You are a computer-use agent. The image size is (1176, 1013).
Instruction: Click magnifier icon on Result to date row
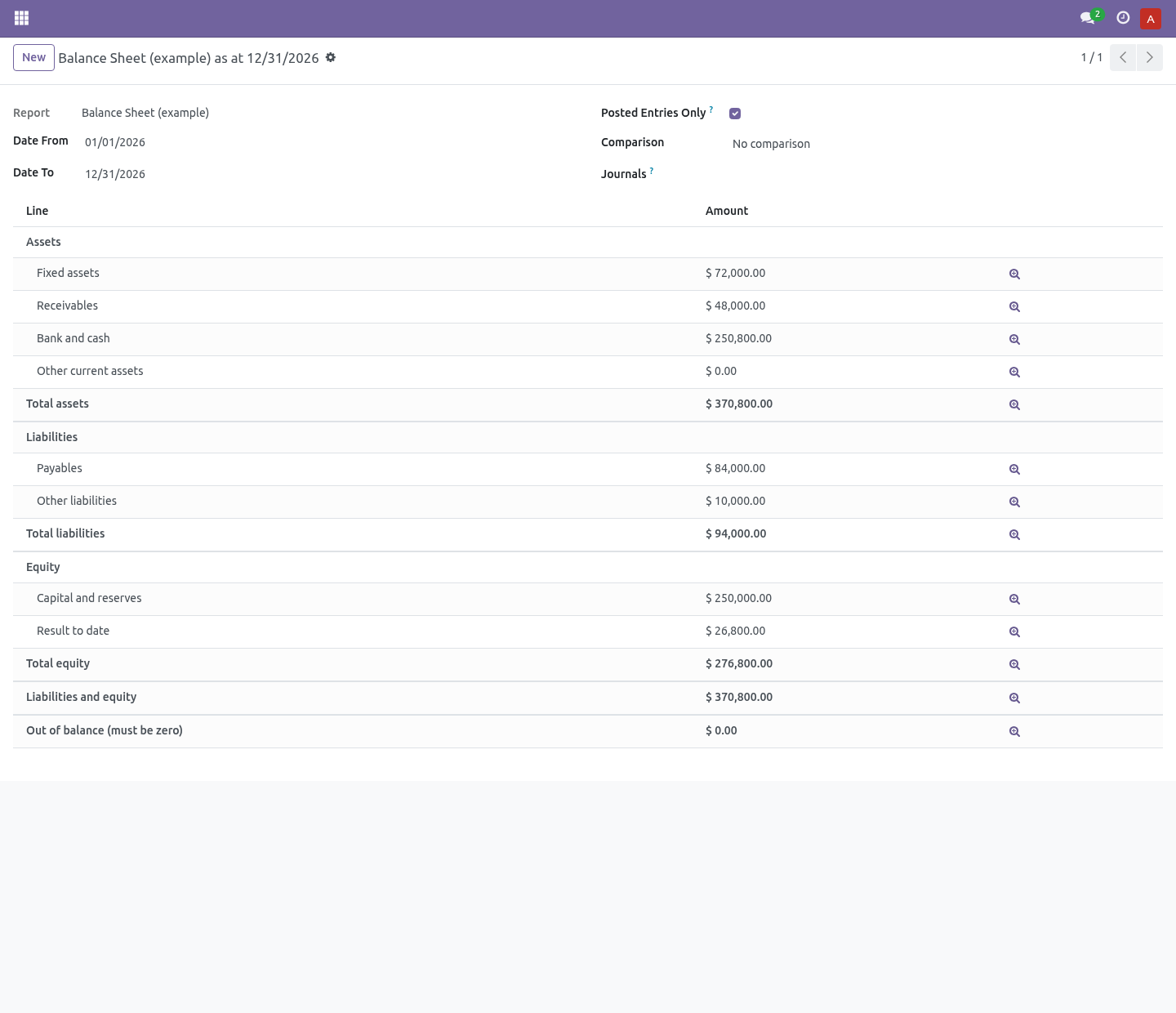pyautogui.click(x=1014, y=632)
